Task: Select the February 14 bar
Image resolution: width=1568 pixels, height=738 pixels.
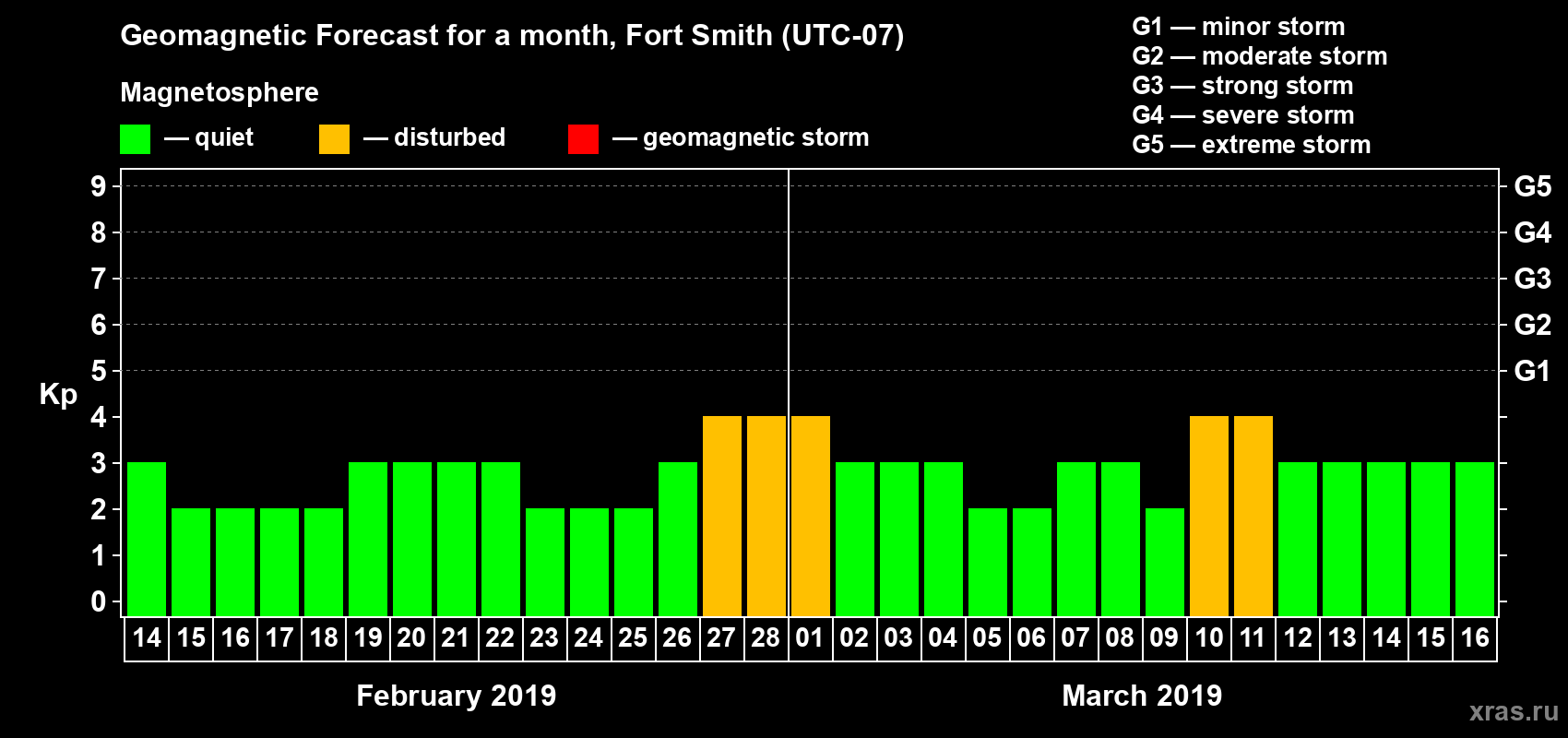Action: click(147, 539)
